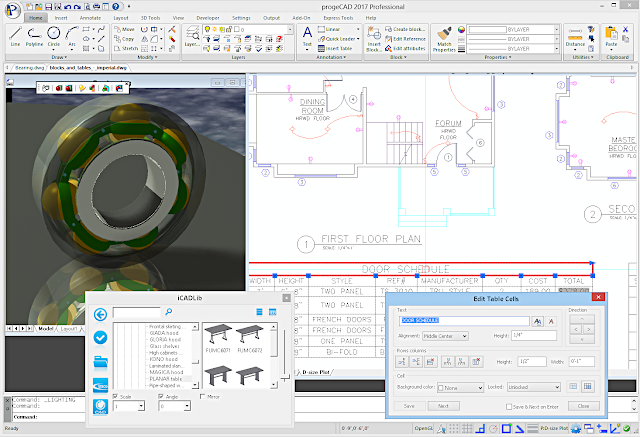Screen dimensions: 640x437
Task: Click the Save icon in quick access toolbar
Action: tap(49, 7)
